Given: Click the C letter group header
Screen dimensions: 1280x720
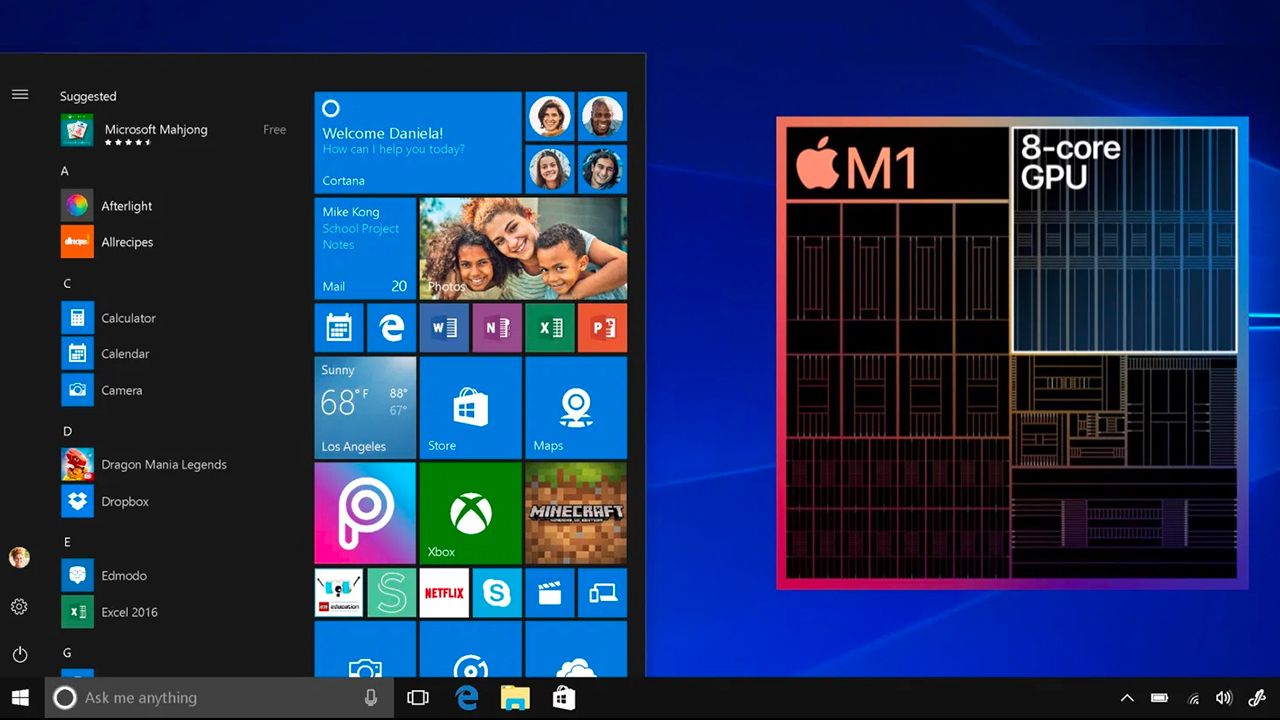Looking at the screenshot, I should [x=67, y=283].
